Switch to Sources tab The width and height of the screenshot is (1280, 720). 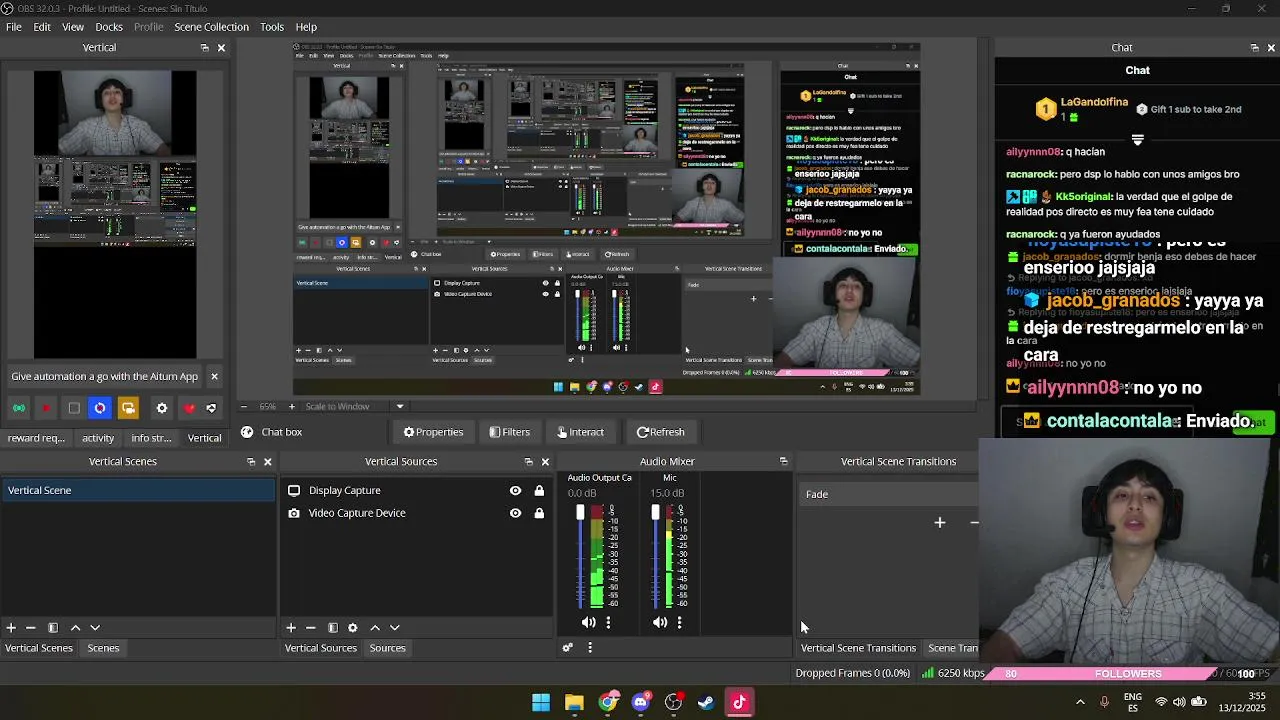click(387, 648)
